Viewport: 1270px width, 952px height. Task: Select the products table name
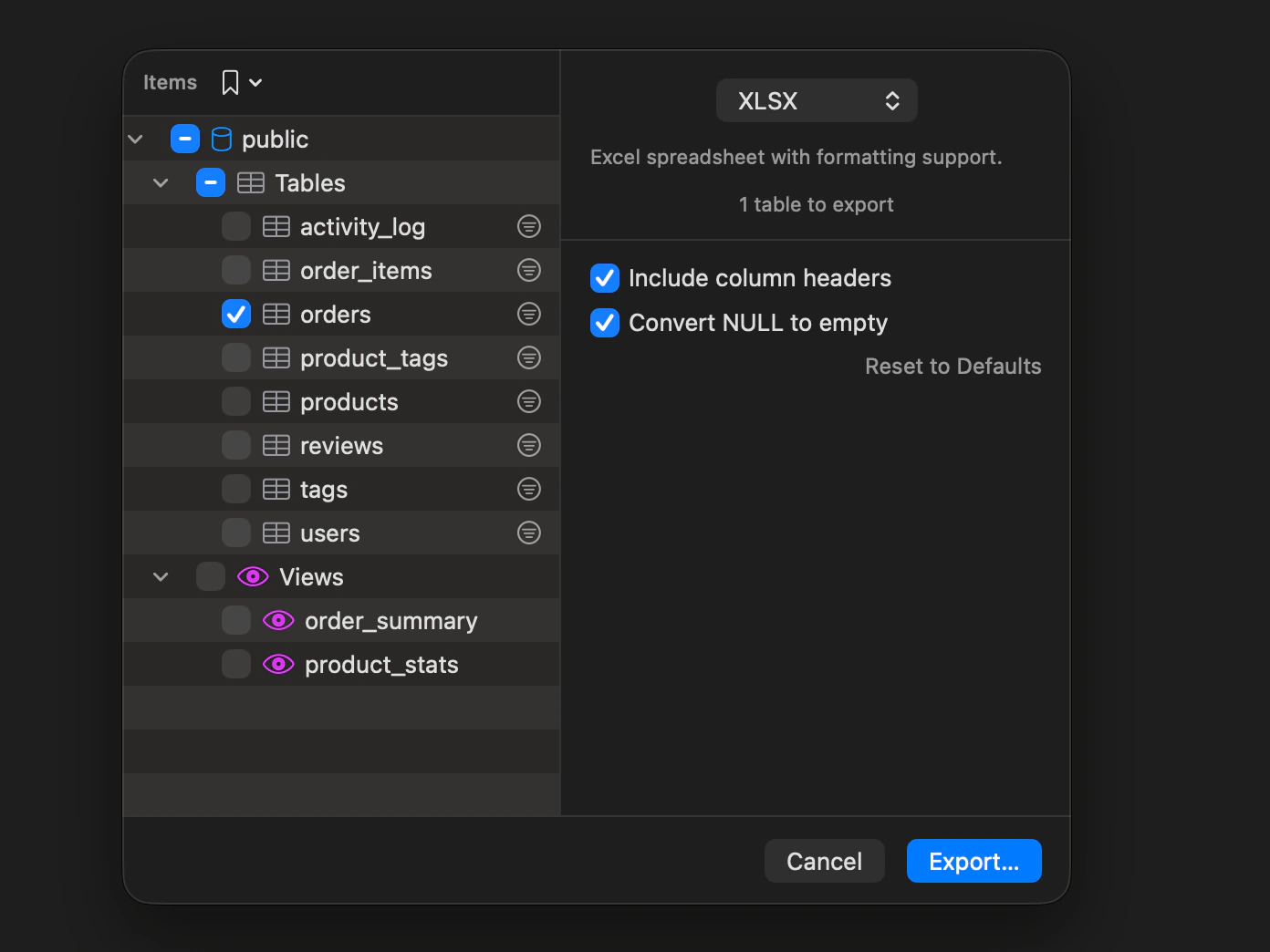coord(349,402)
